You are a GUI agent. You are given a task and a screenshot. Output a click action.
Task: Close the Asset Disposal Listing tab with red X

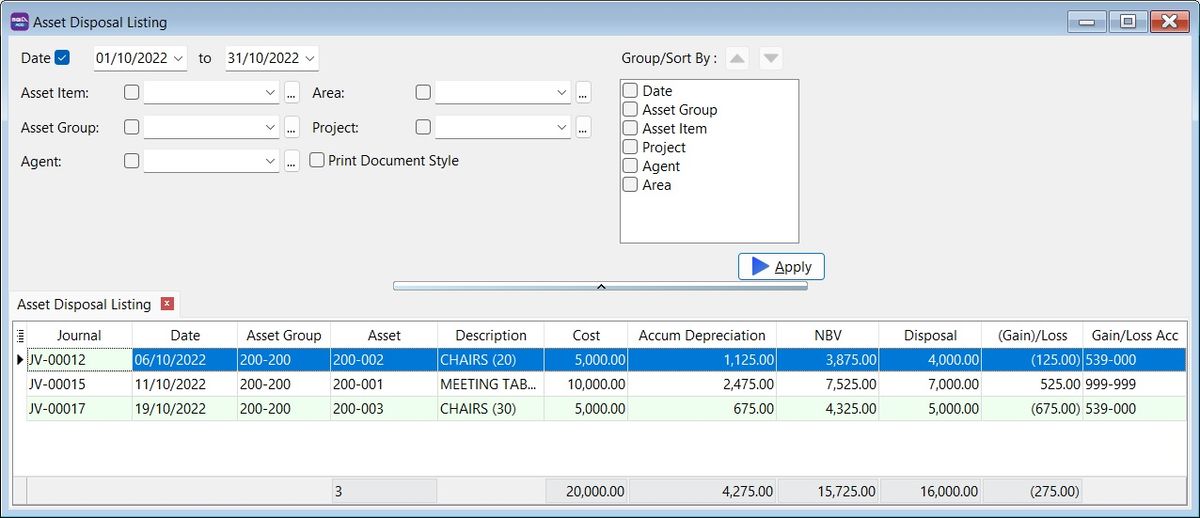tap(167, 304)
